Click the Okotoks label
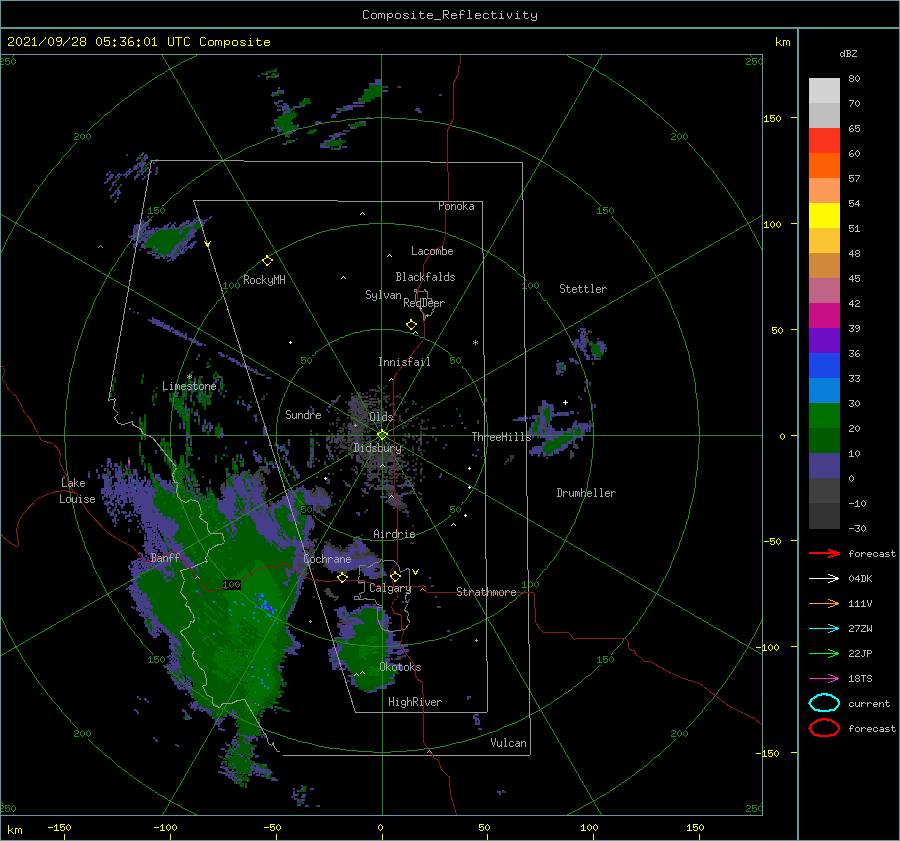The width and height of the screenshot is (900, 841). tap(400, 667)
